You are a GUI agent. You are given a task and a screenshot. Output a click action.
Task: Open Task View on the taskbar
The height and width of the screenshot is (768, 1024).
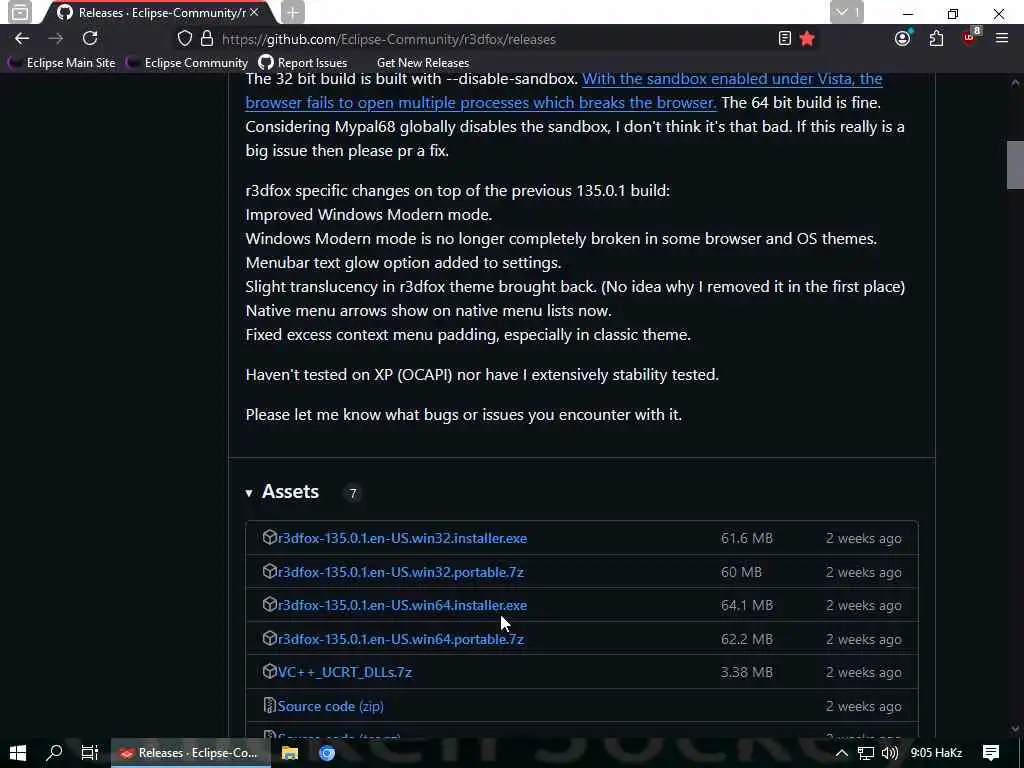click(x=89, y=752)
